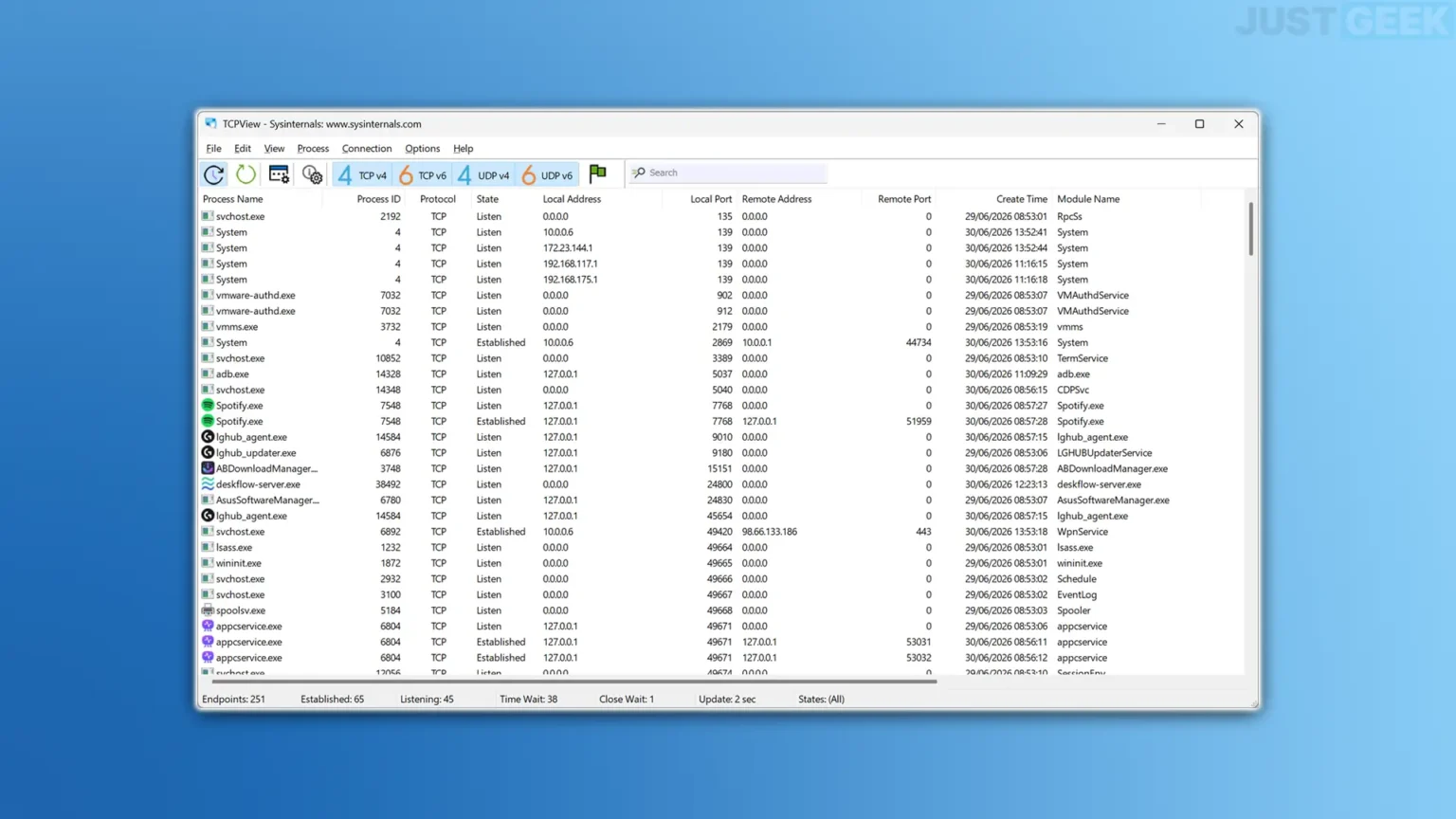Click the lghub_agent.exe icon on port 9010
This screenshot has width=1456, height=819.
tap(208, 437)
